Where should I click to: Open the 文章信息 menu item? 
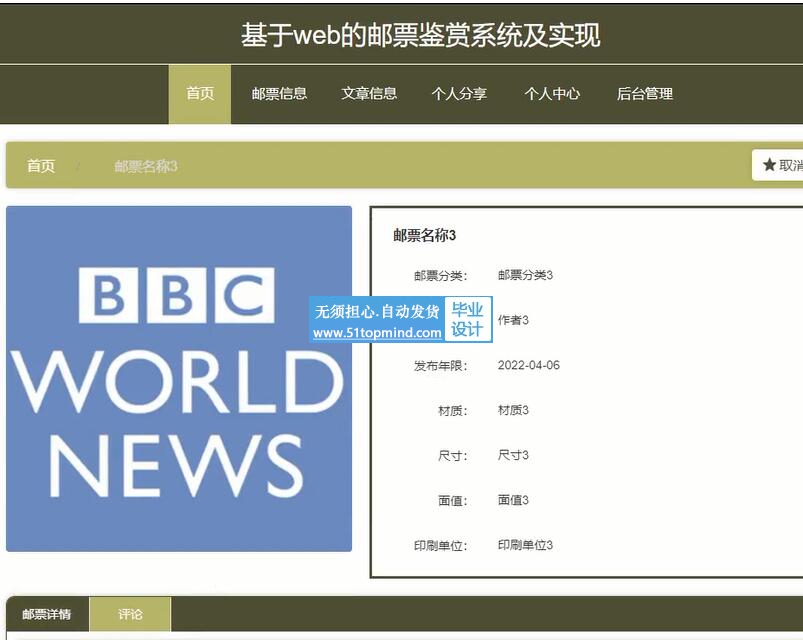pos(369,94)
